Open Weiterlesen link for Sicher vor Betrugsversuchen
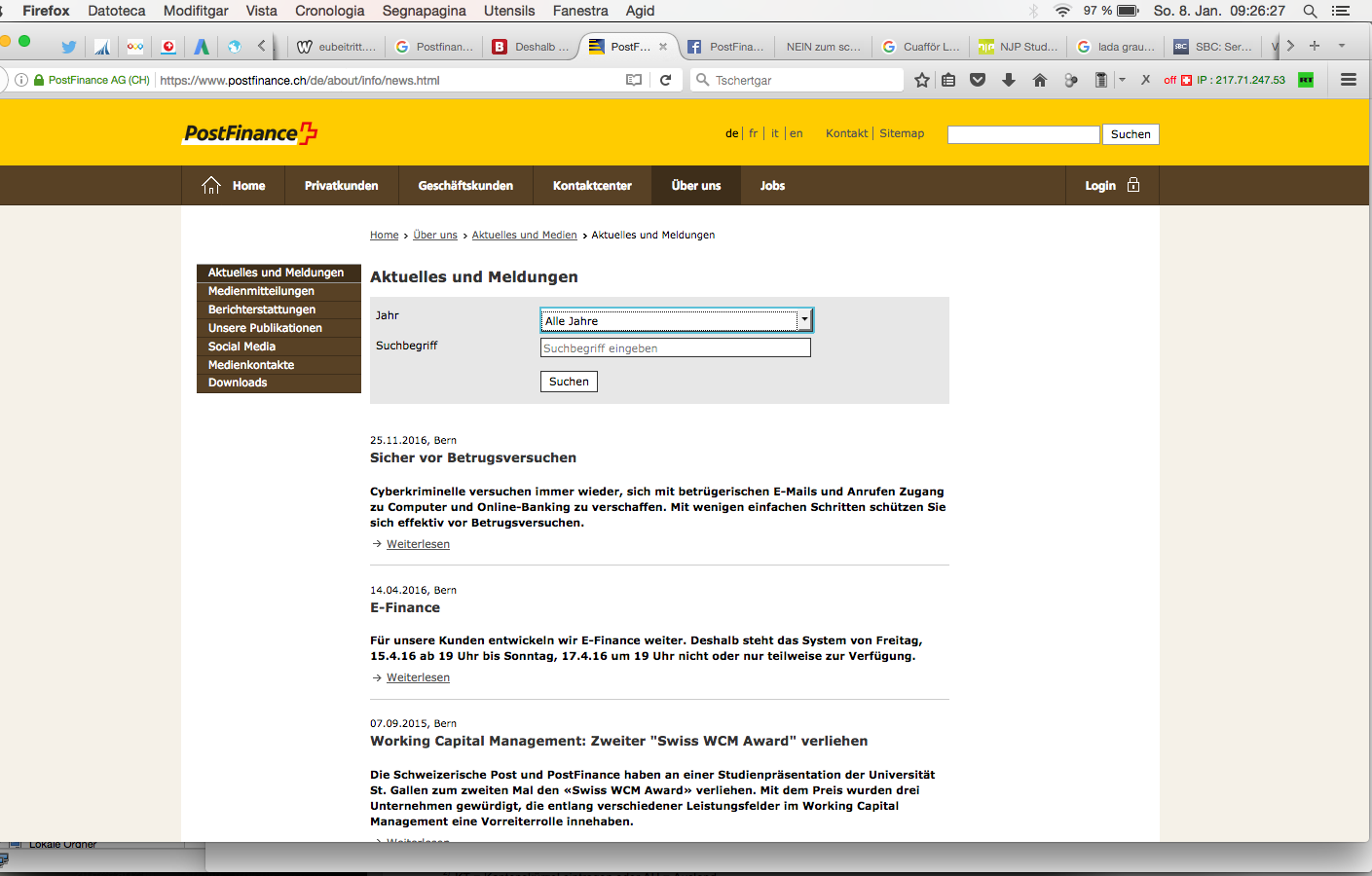 click(x=418, y=544)
